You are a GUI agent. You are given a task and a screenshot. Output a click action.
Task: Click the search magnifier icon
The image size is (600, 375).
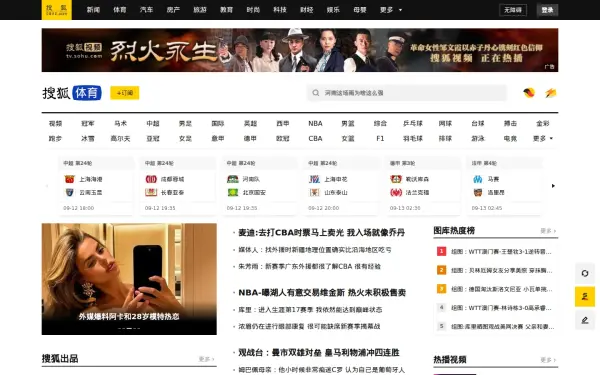[316, 93]
